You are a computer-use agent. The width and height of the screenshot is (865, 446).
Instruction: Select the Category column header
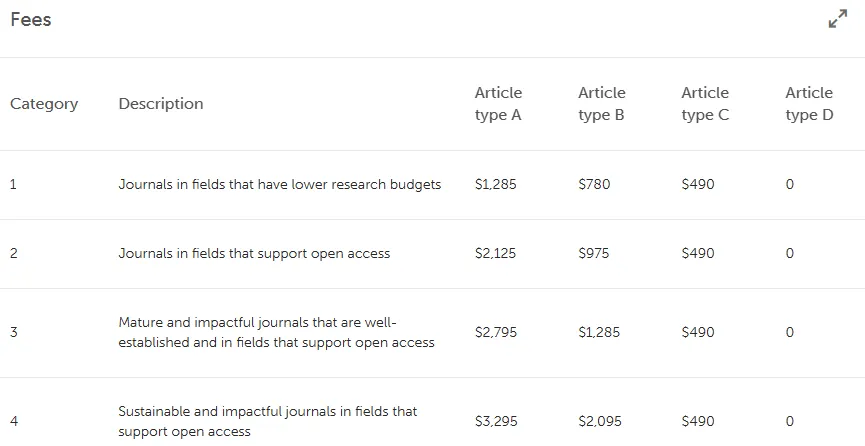[44, 104]
